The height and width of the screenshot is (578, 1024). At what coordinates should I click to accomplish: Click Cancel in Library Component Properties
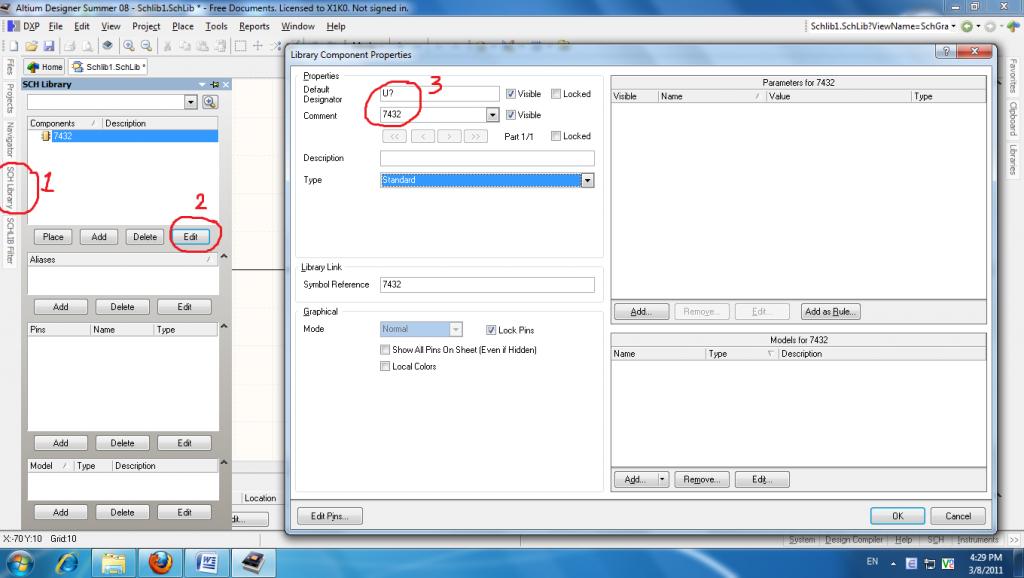pos(958,516)
